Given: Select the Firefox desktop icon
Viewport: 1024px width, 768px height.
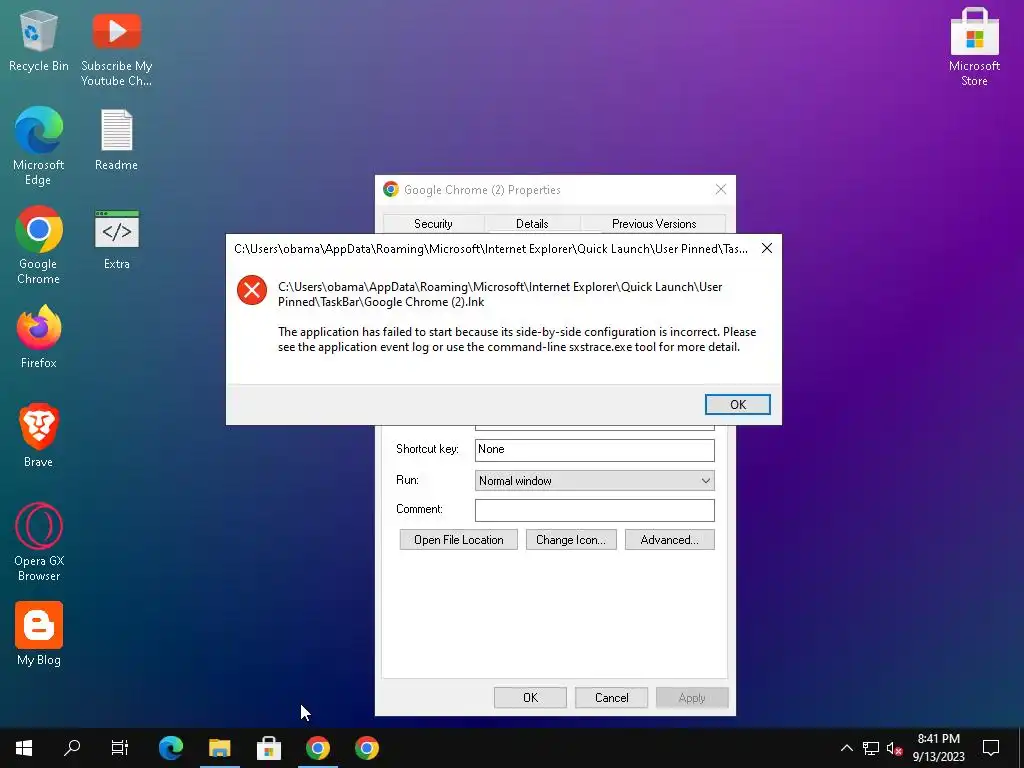Looking at the screenshot, I should [39, 337].
